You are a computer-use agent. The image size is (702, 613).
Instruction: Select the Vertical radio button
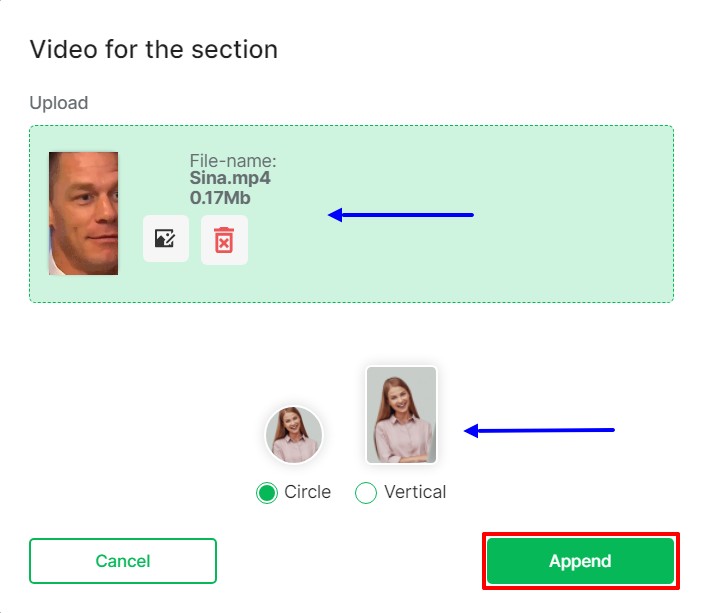(366, 493)
